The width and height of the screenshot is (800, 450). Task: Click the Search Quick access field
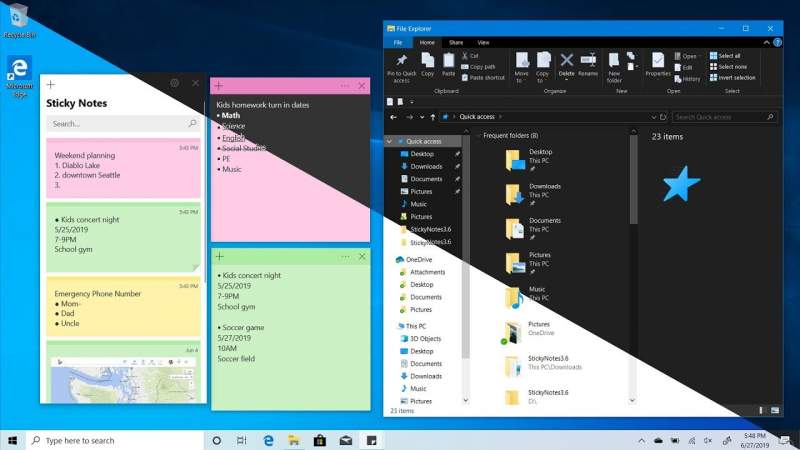tap(724, 117)
